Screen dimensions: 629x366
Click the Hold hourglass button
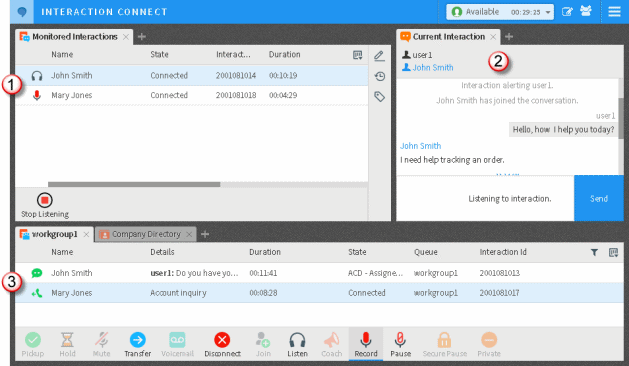click(x=67, y=345)
